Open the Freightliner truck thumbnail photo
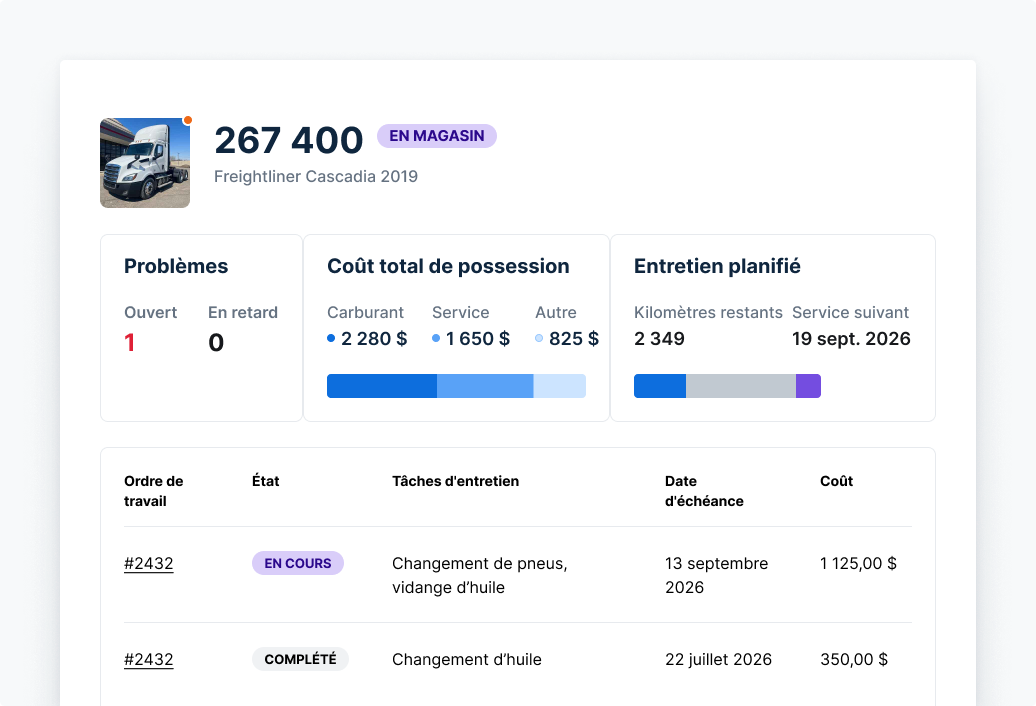1036x706 pixels. pyautogui.click(x=145, y=162)
